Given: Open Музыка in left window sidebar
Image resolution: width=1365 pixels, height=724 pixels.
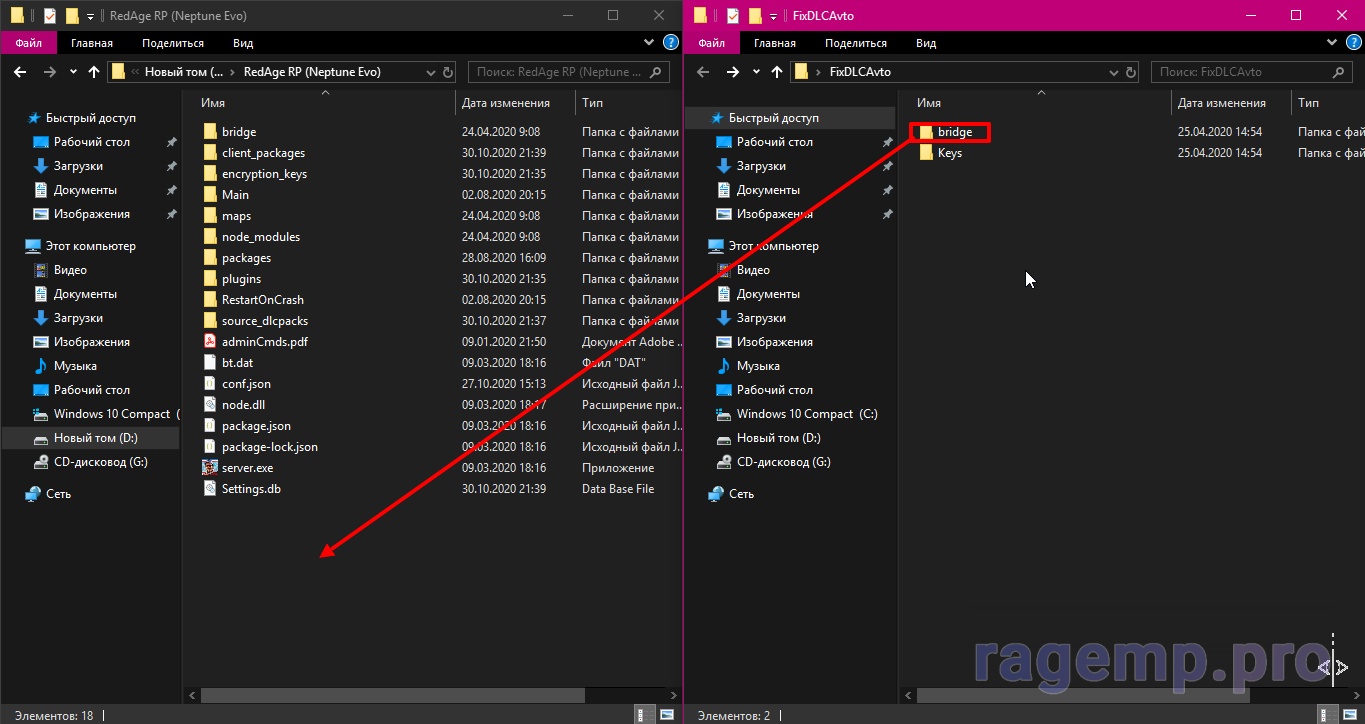Looking at the screenshot, I should 75,366.
